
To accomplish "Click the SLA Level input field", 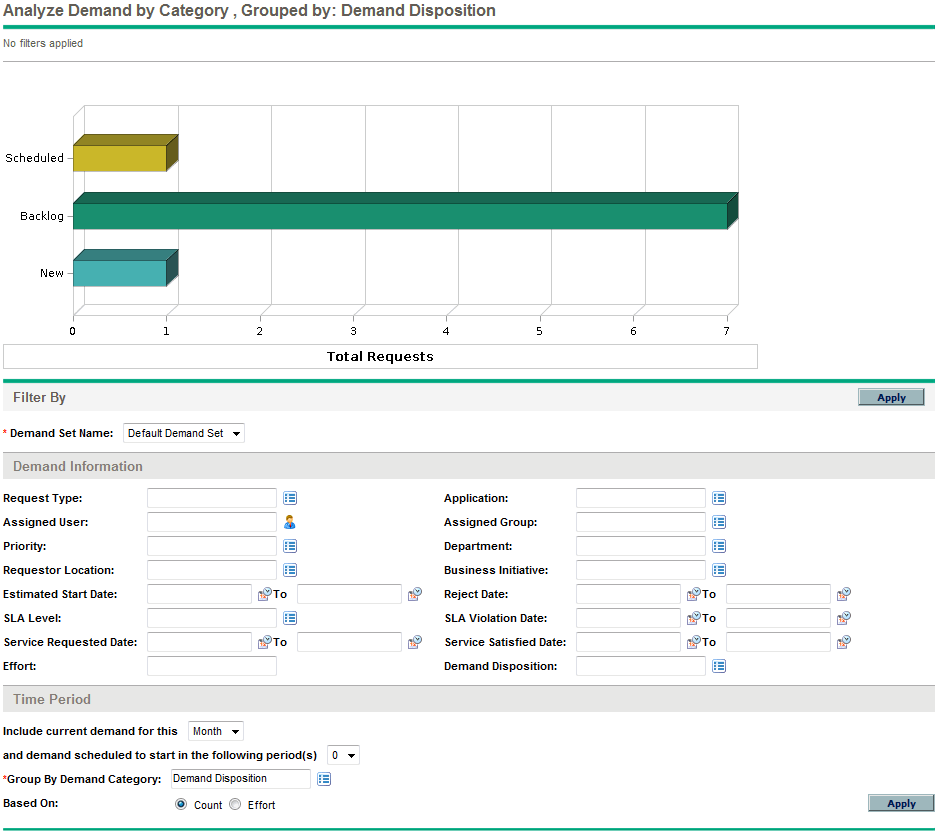I will [x=212, y=618].
